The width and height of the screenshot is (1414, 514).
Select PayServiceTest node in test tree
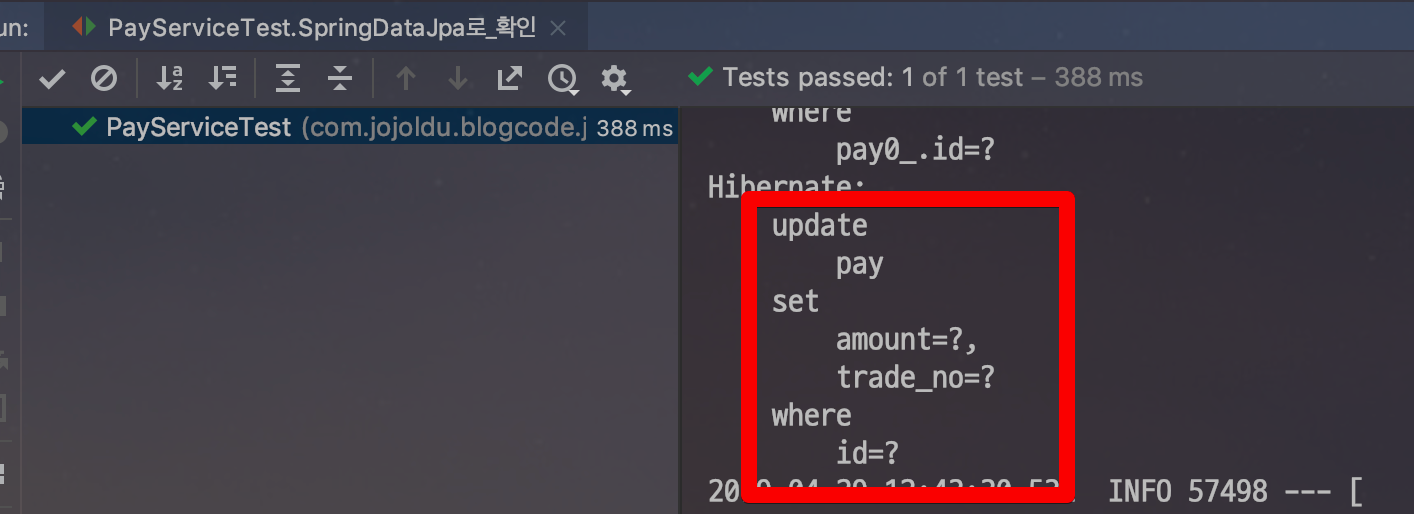350,128
